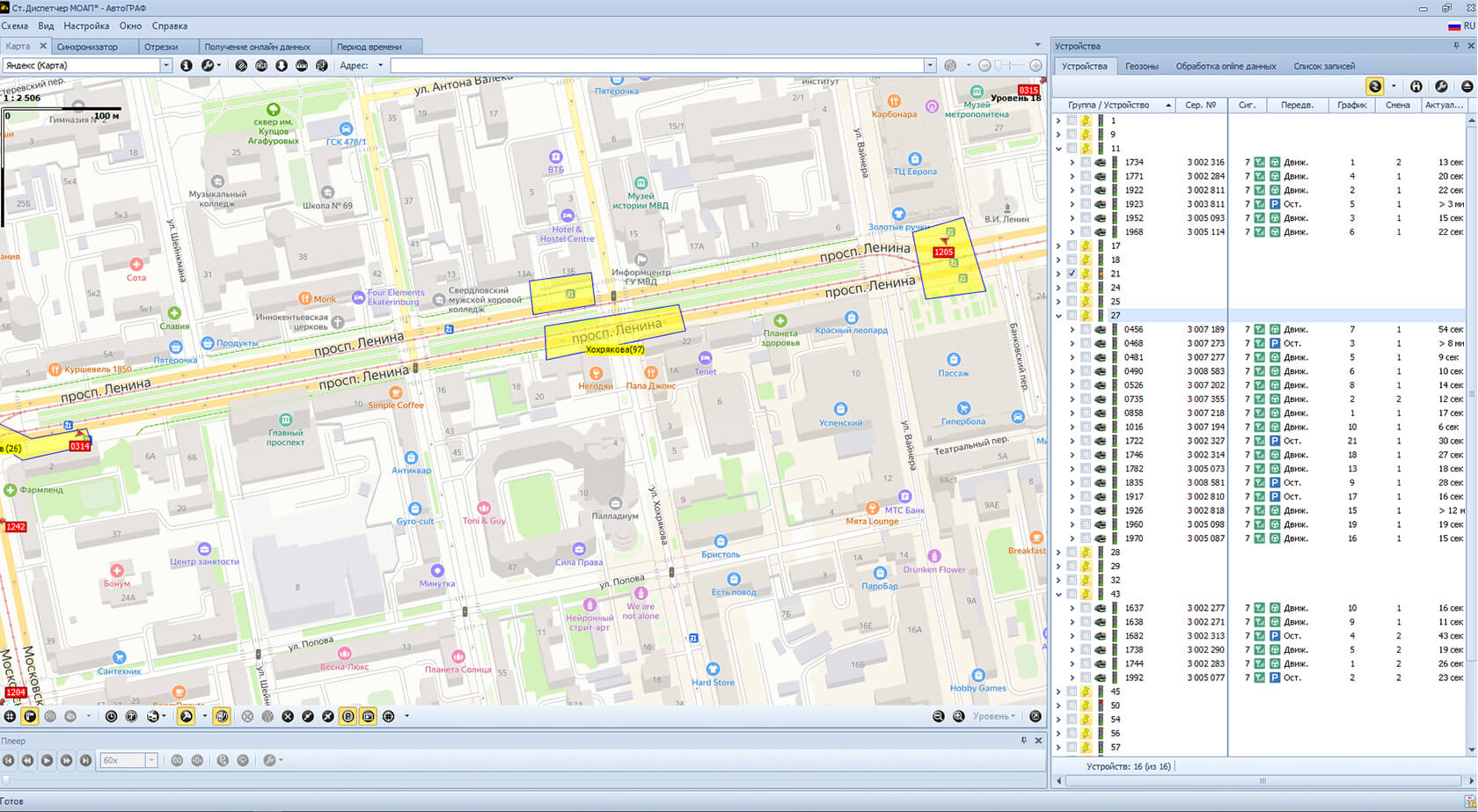This screenshot has width=1478, height=812.
Task: Expand group 28 in the device tree
Action: [1058, 552]
